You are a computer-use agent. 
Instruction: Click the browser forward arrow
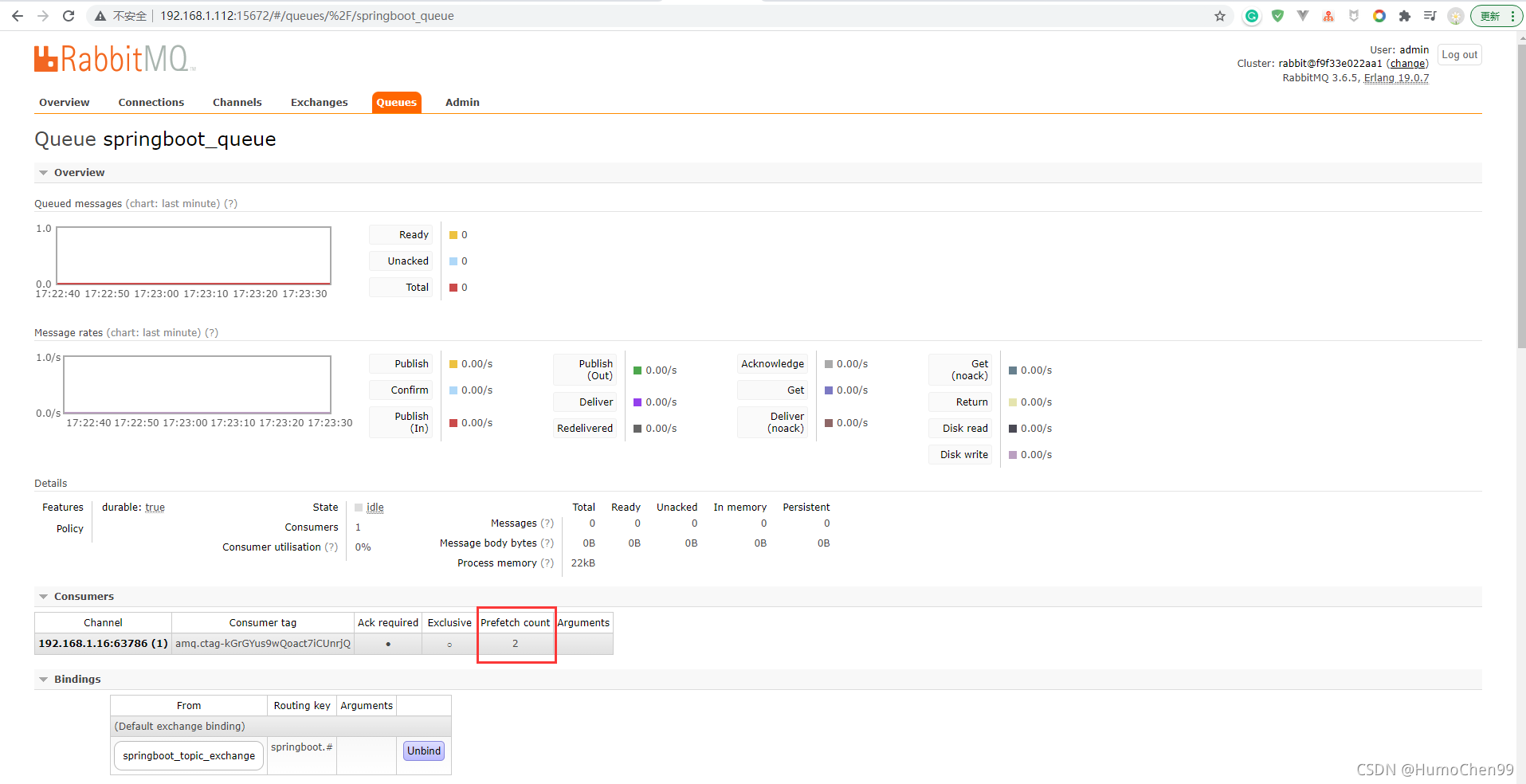click(x=43, y=16)
